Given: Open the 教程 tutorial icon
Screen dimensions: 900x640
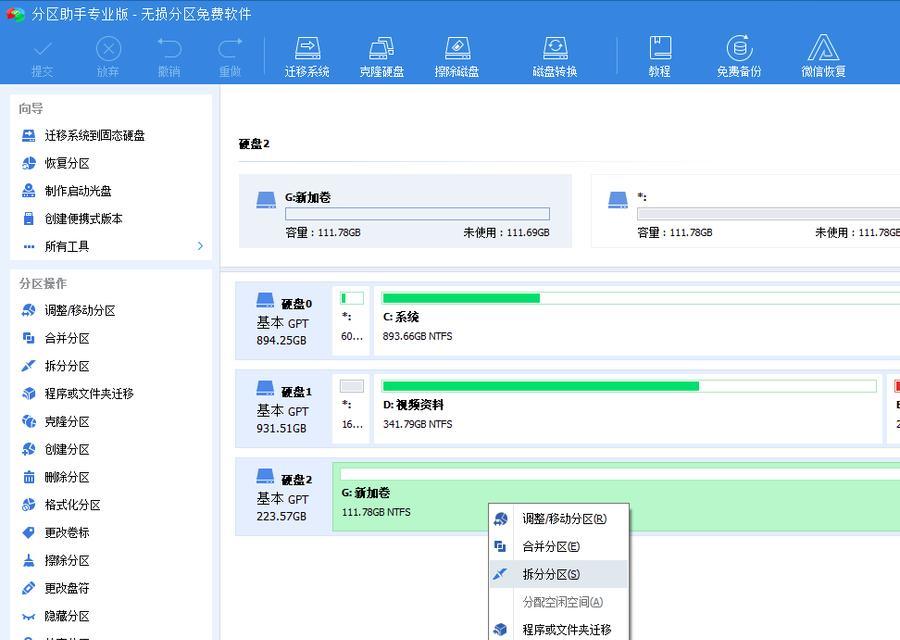Looking at the screenshot, I should point(660,48).
